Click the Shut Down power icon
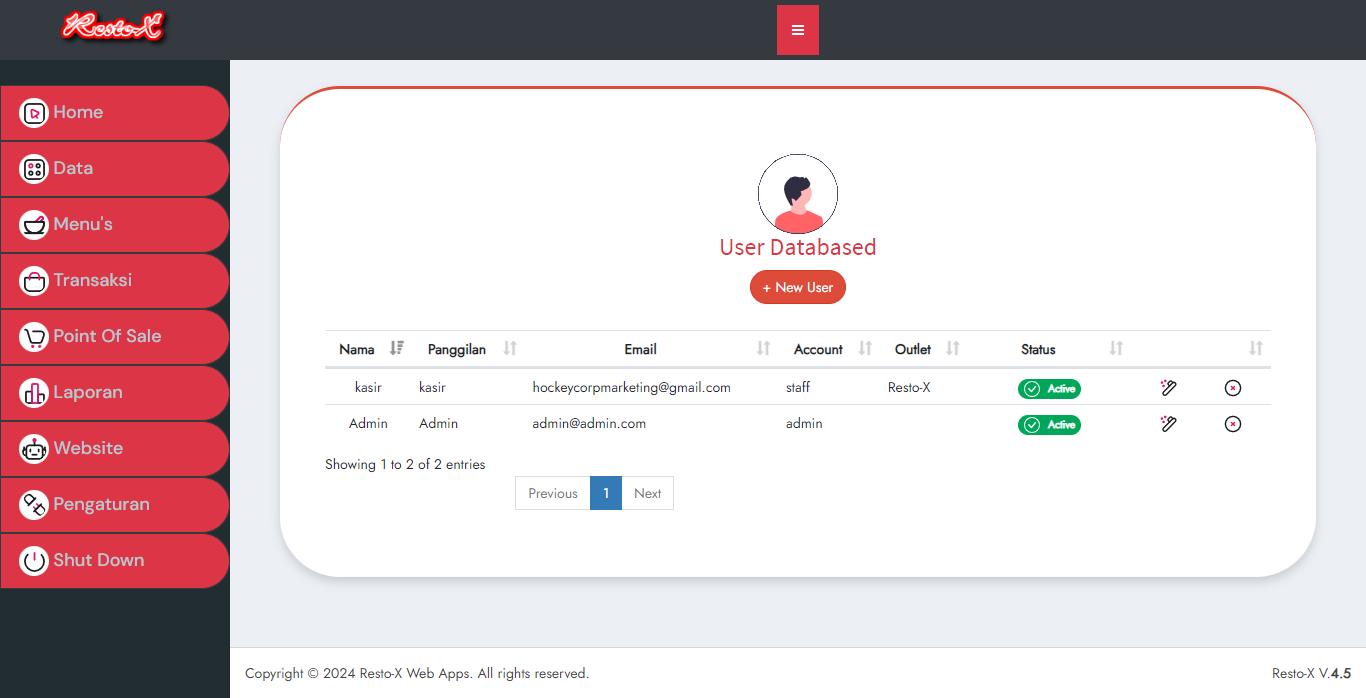 34,561
